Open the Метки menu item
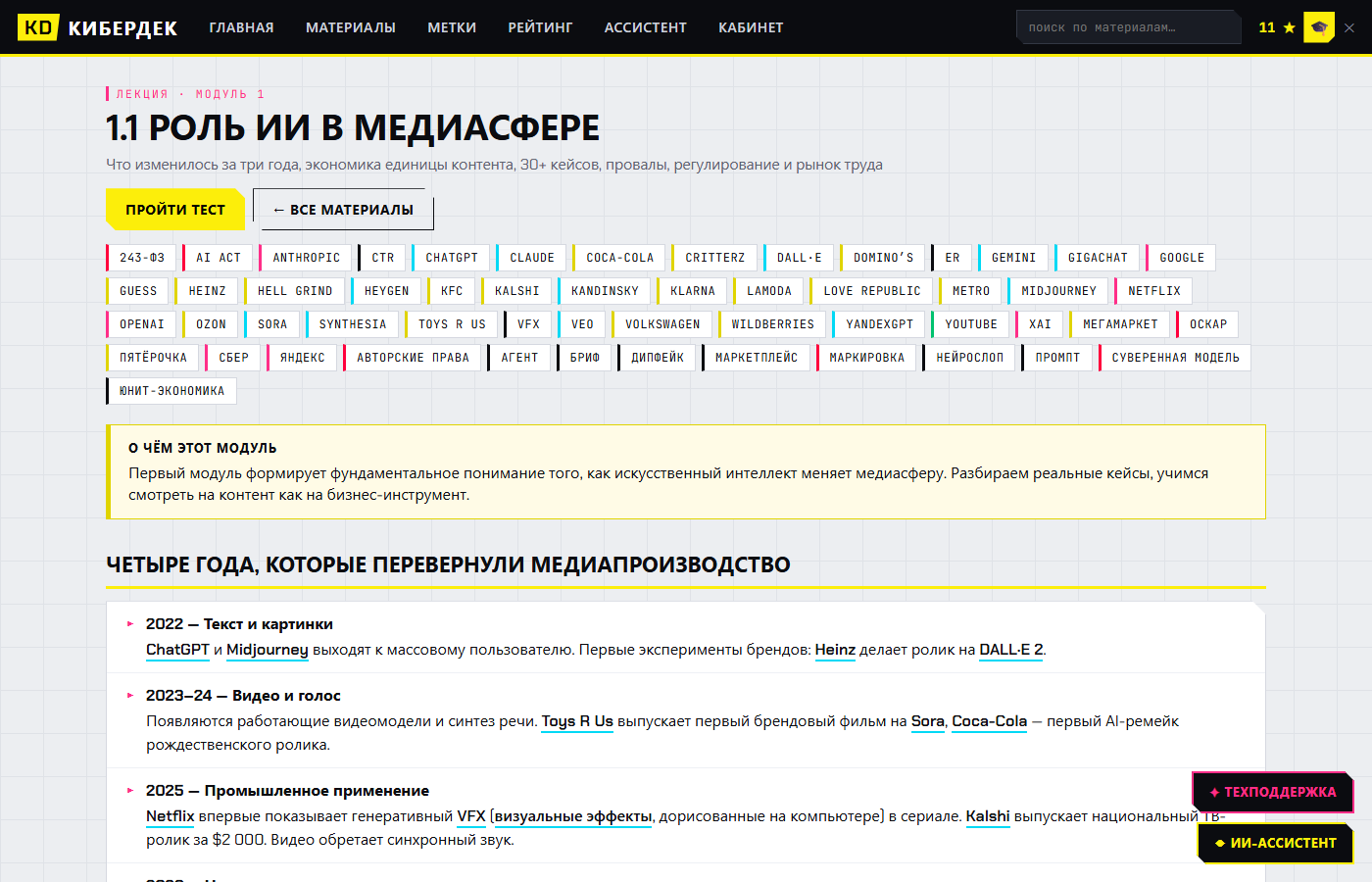Screen dimensions: 1372x882 (x=452, y=27)
